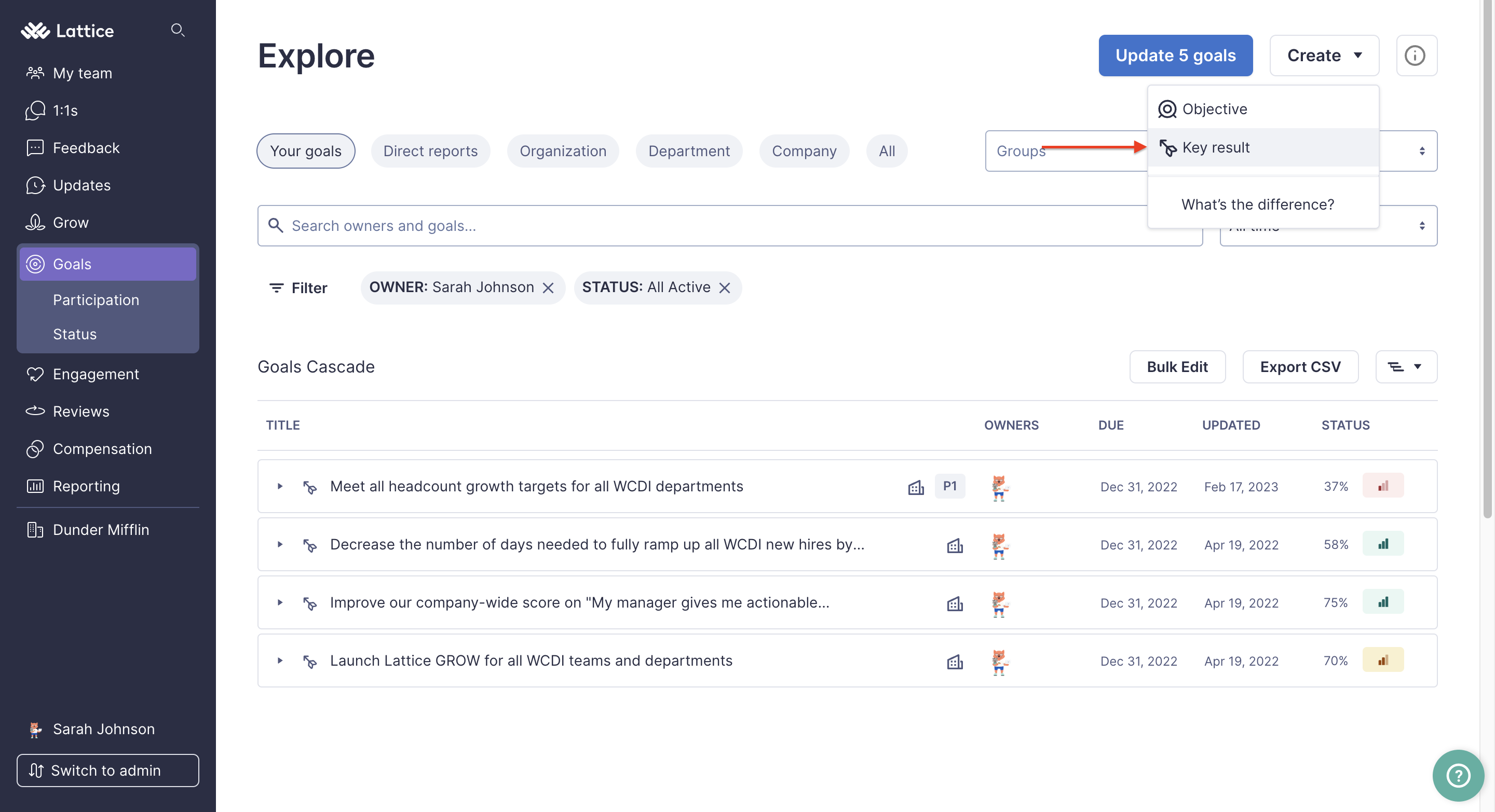Image resolution: width=1495 pixels, height=812 pixels.
Task: Select the Organization filter pill
Action: [x=562, y=151]
